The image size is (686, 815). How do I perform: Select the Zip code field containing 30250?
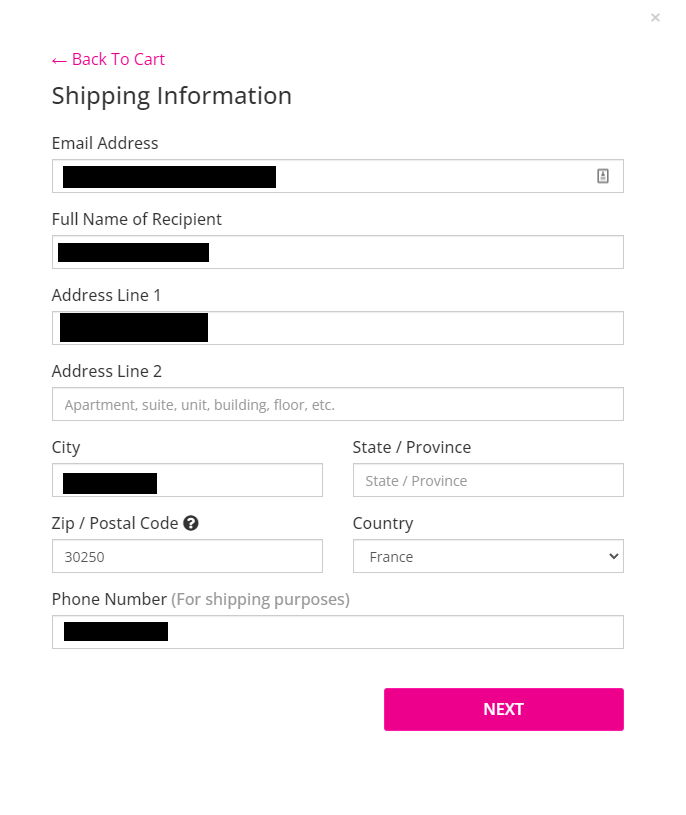[187, 556]
